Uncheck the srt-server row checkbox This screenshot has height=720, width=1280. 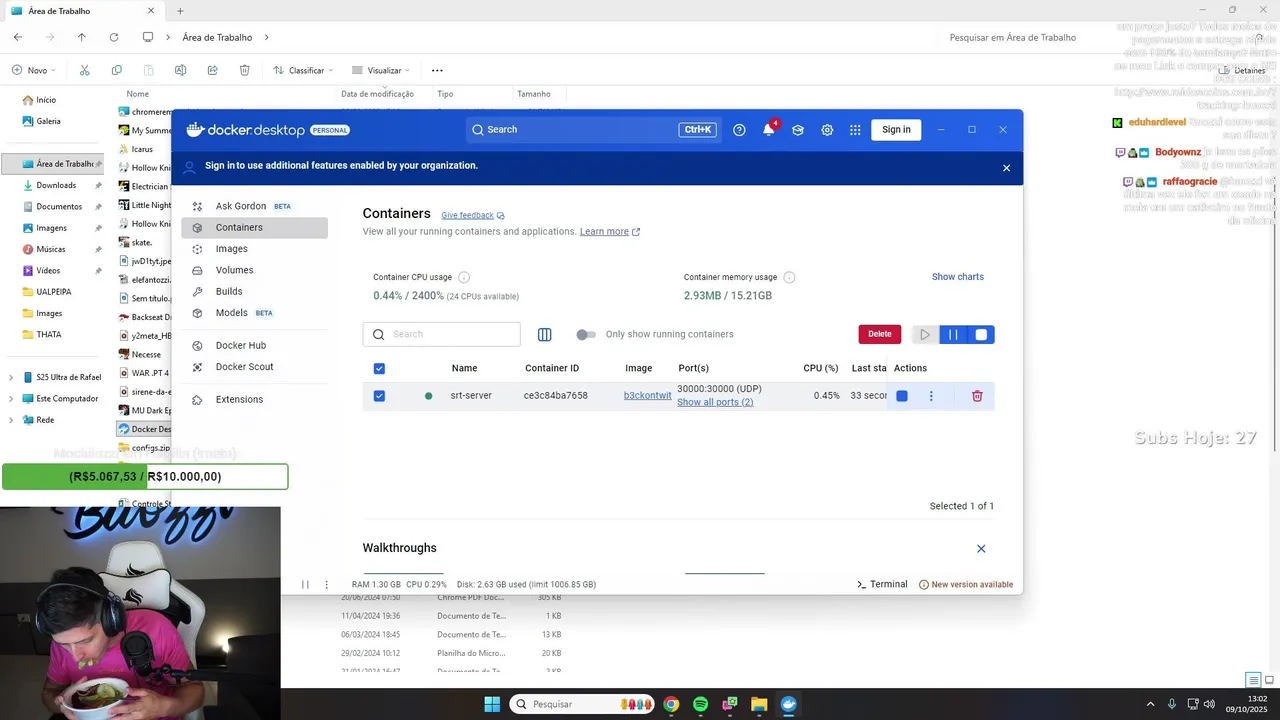tap(379, 396)
